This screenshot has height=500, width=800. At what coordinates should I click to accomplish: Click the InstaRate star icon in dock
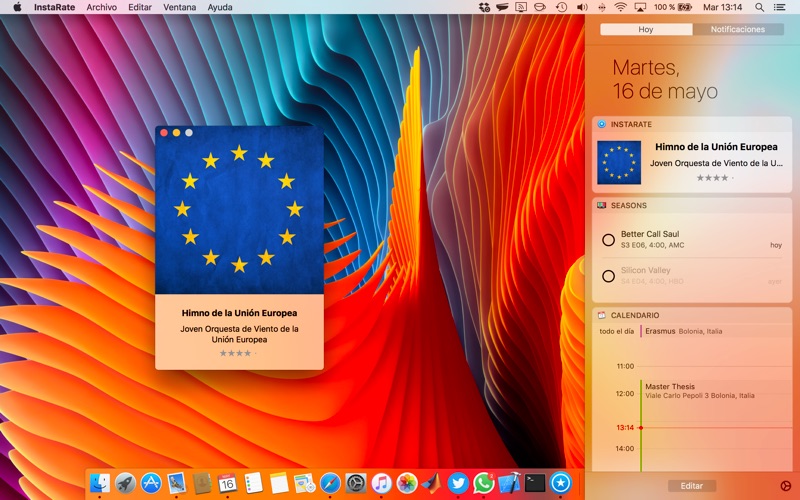561,484
